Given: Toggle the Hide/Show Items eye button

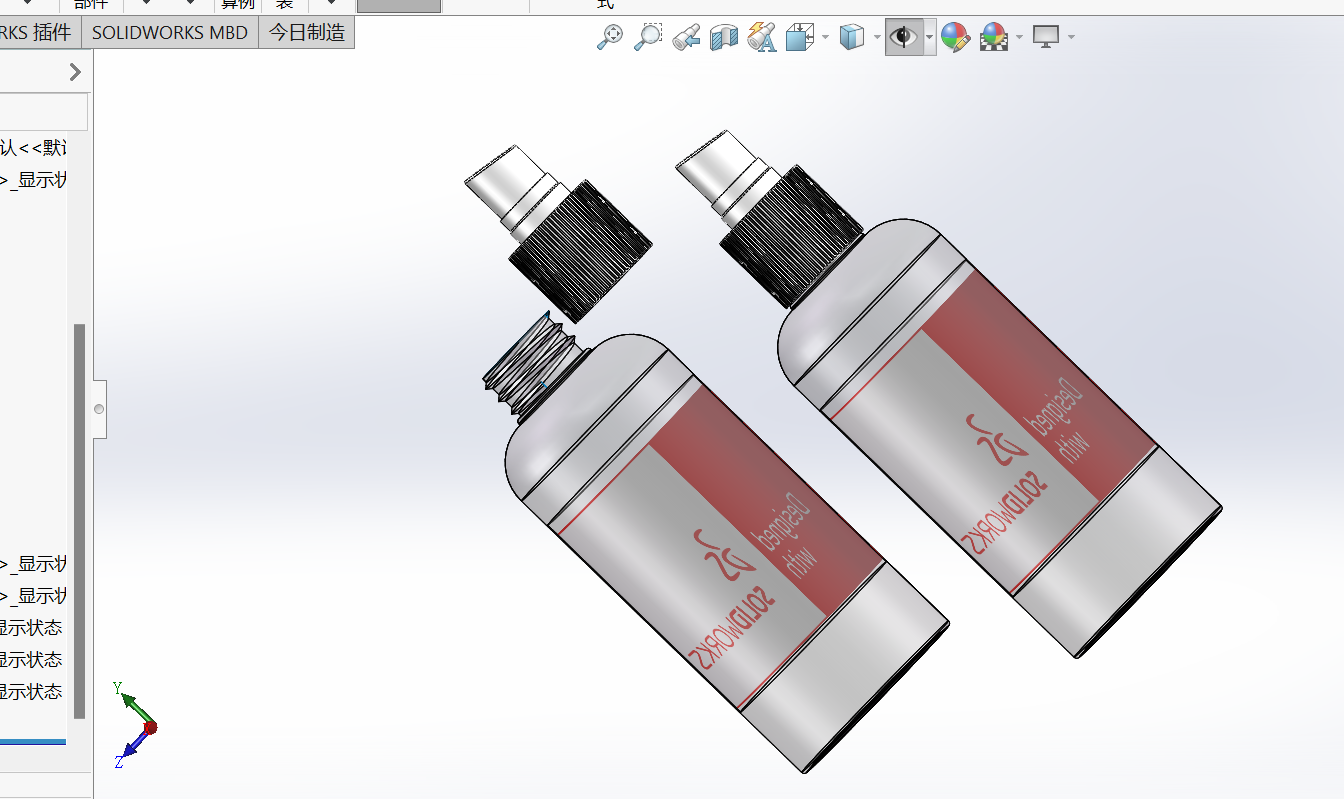Looking at the screenshot, I should (904, 37).
